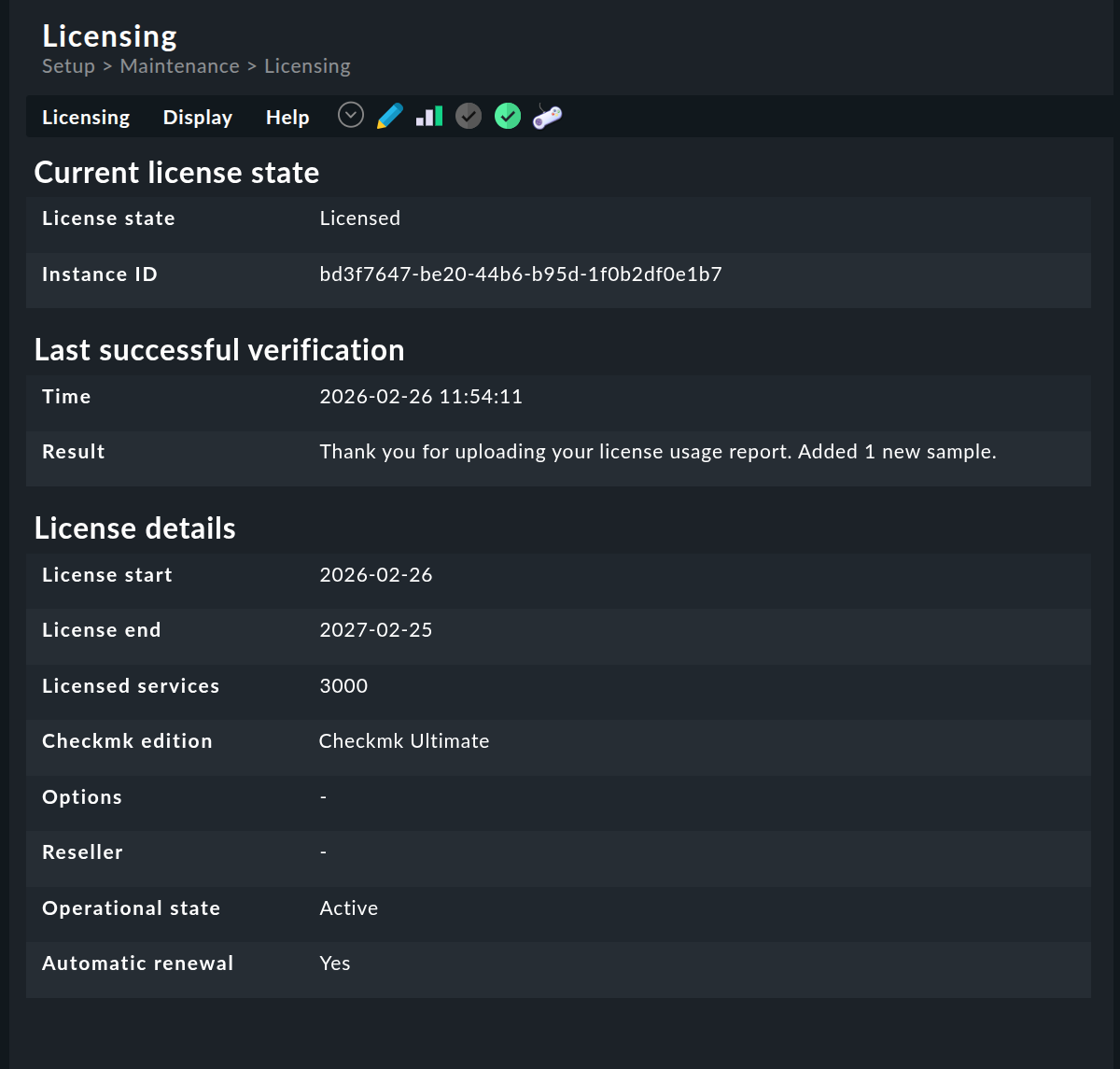
Task: Navigate to Setup via the breadcrumb link
Action: 67,65
